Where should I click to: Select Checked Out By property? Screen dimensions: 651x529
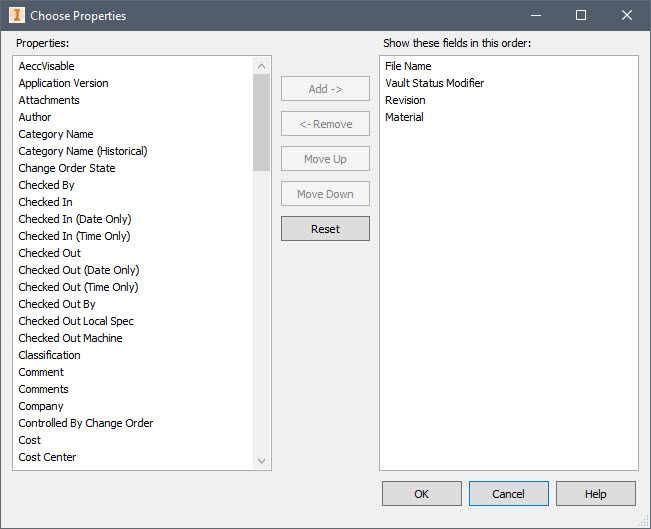click(x=57, y=304)
